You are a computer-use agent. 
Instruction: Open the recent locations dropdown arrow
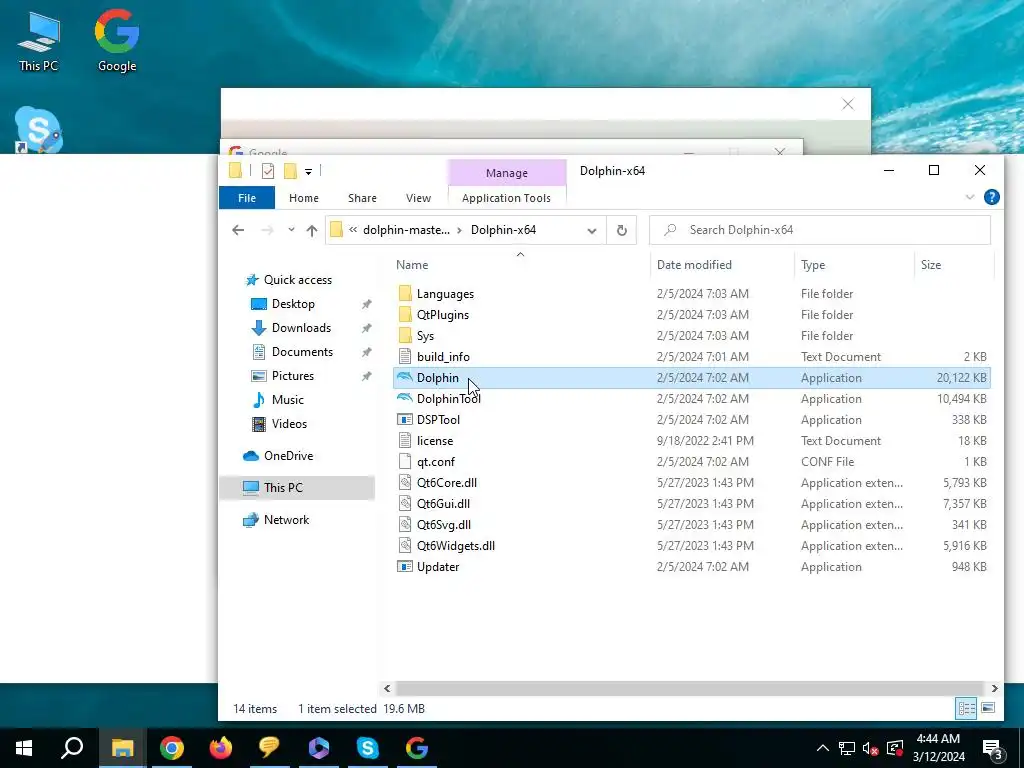(291, 230)
